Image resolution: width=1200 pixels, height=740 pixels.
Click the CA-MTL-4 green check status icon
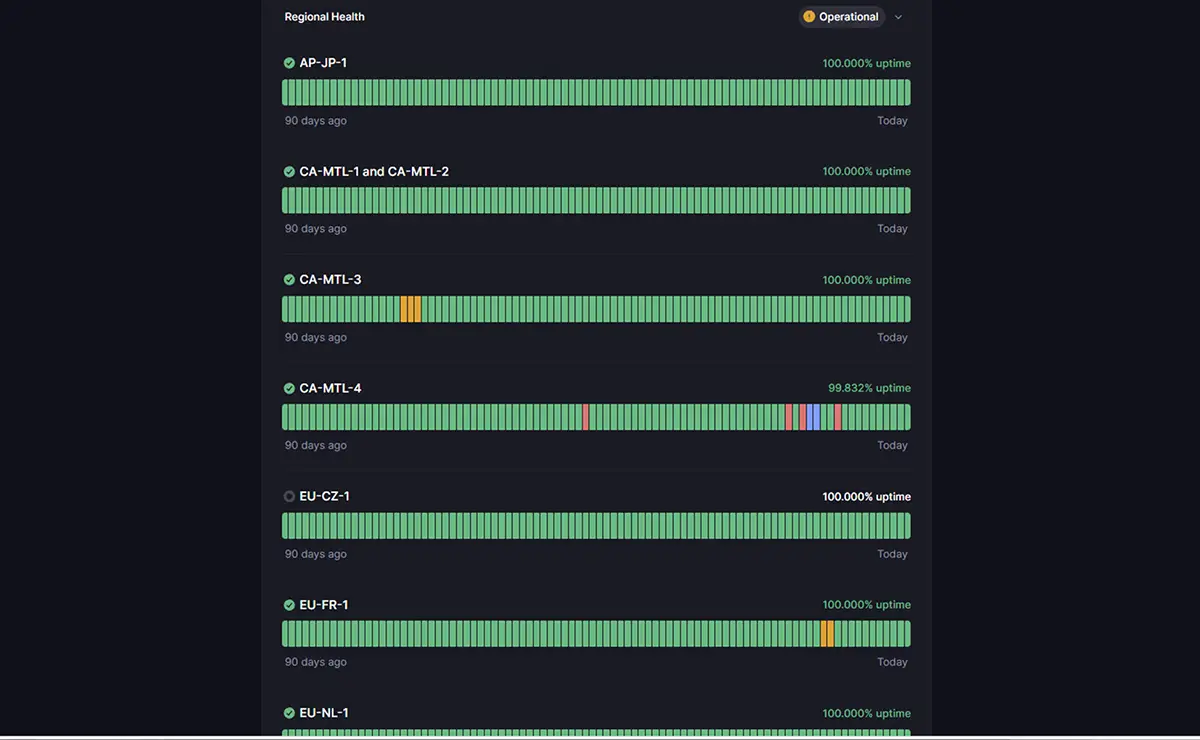pos(289,388)
